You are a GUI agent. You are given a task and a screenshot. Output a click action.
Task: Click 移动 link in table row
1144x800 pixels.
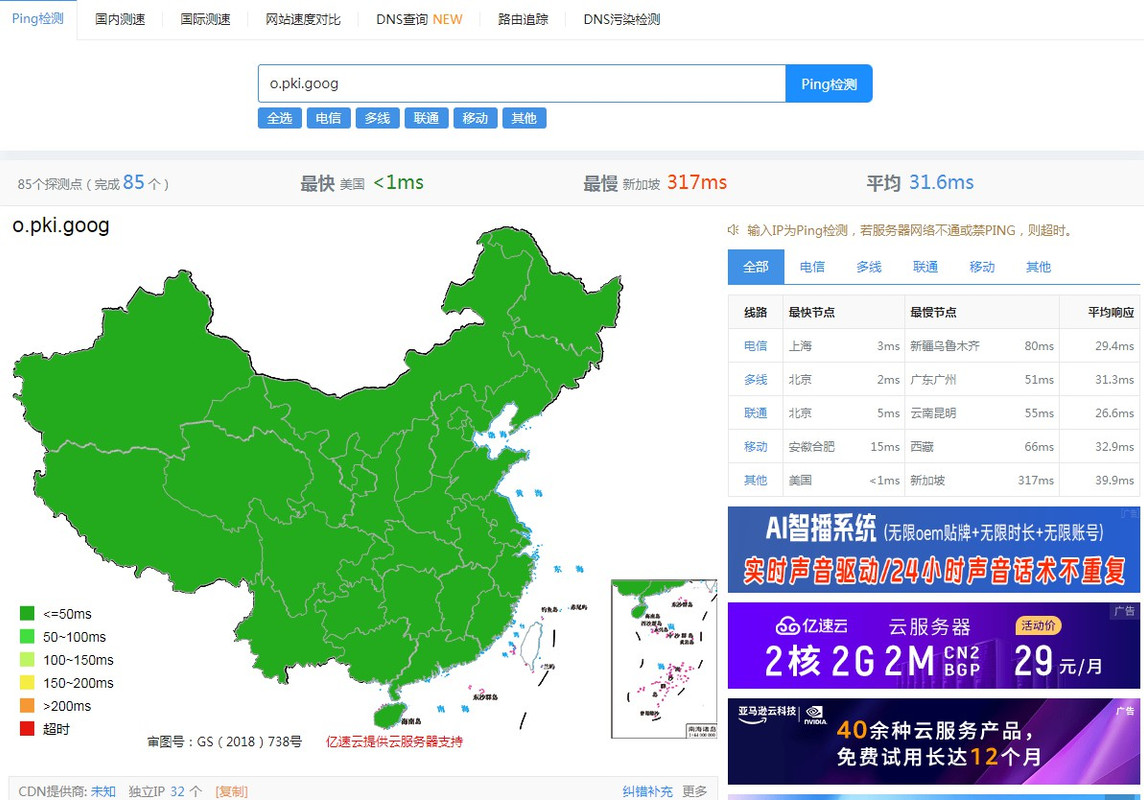point(755,446)
